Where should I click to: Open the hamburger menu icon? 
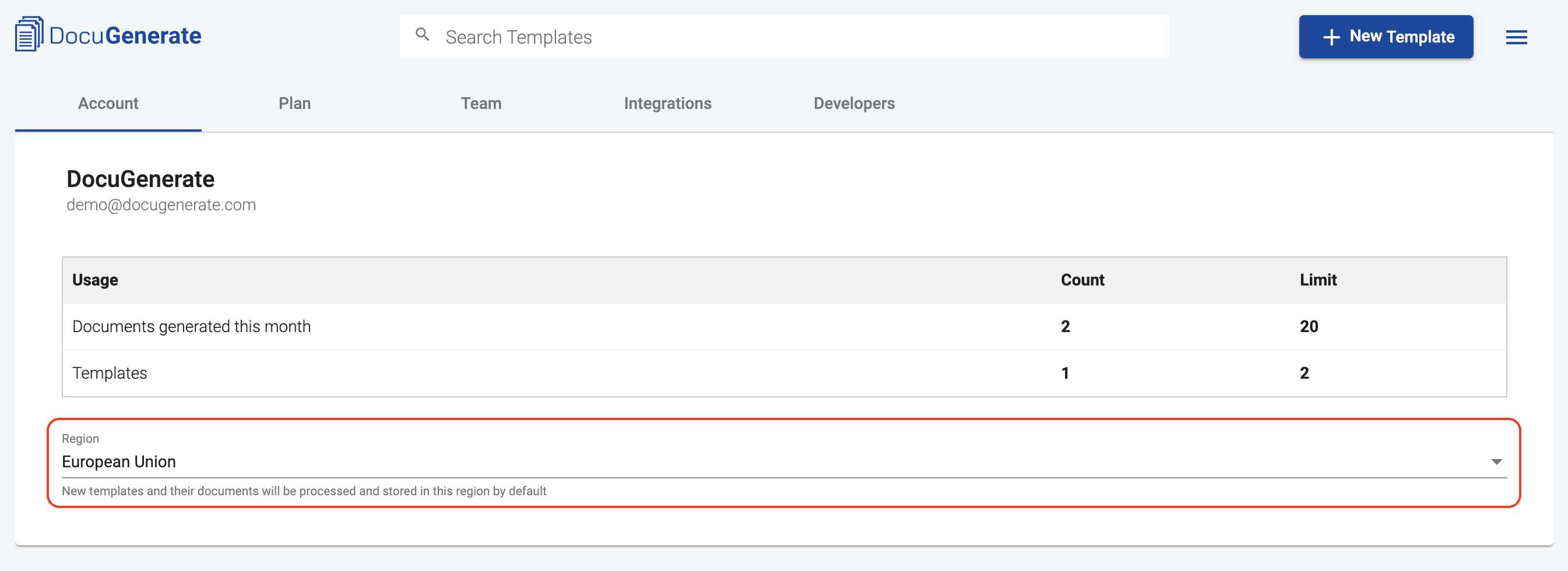pyautogui.click(x=1516, y=37)
